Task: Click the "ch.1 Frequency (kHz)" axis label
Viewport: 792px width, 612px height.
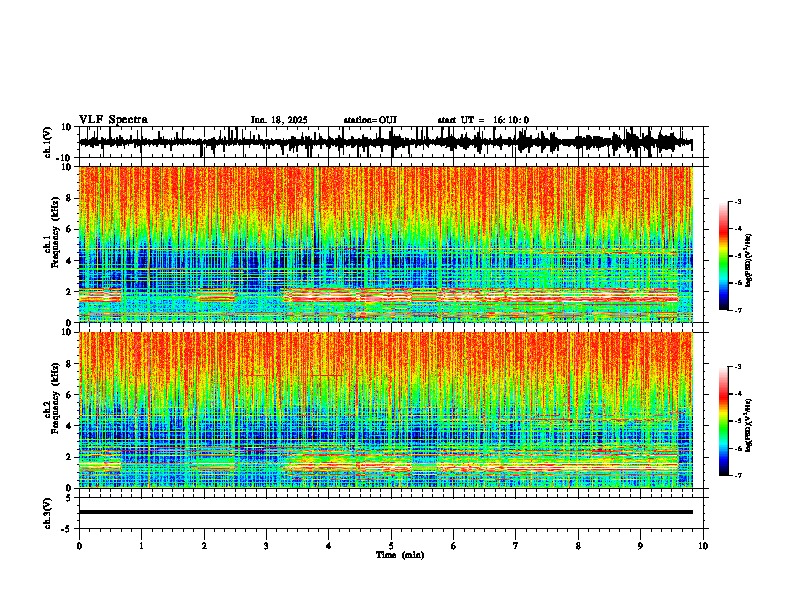Action: (52, 232)
